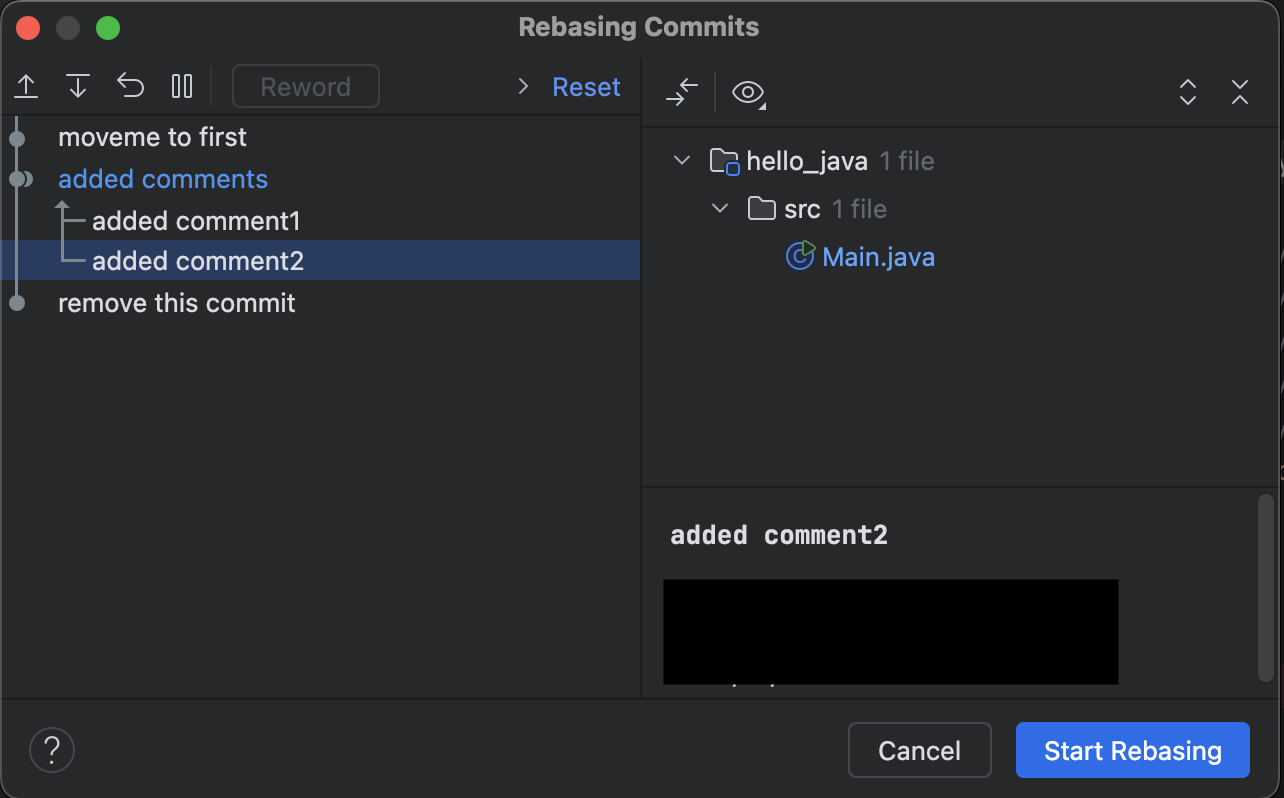The width and height of the screenshot is (1284, 798).
Task: Click the Reset link
Action: [x=586, y=87]
